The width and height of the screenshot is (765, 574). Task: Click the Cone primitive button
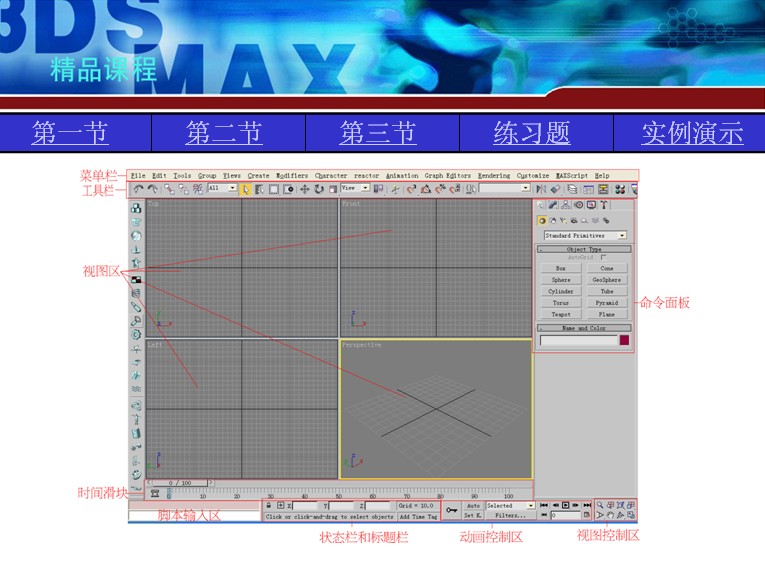pyautogui.click(x=607, y=268)
